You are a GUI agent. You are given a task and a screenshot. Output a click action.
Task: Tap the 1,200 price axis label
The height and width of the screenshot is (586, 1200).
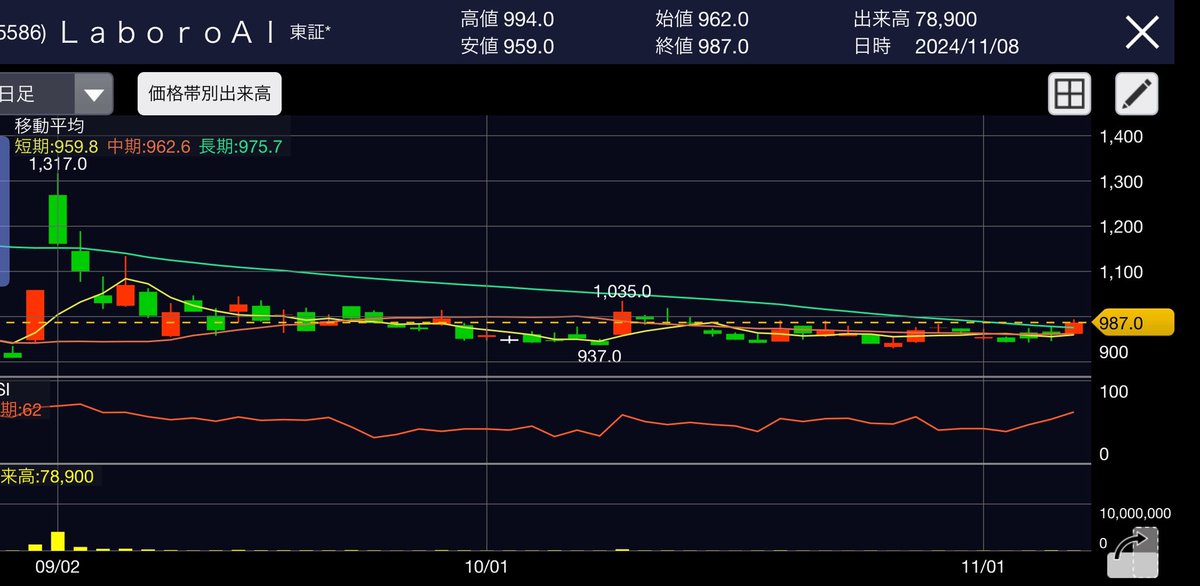(1120, 227)
